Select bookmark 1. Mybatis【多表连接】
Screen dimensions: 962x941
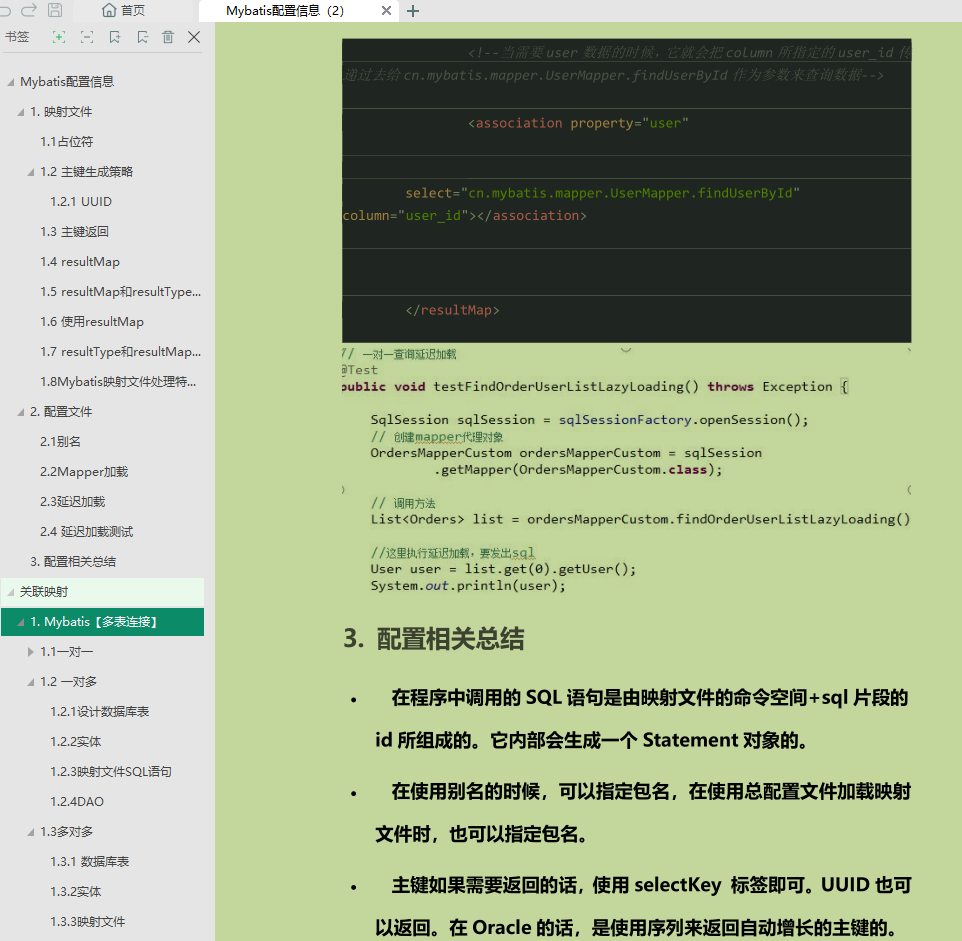point(94,622)
